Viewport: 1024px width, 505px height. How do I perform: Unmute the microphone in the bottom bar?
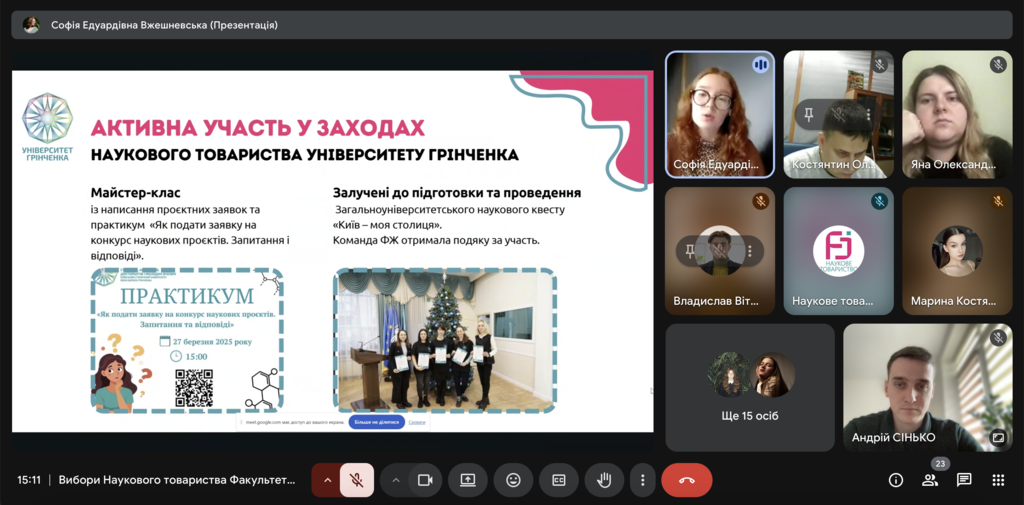(356, 480)
